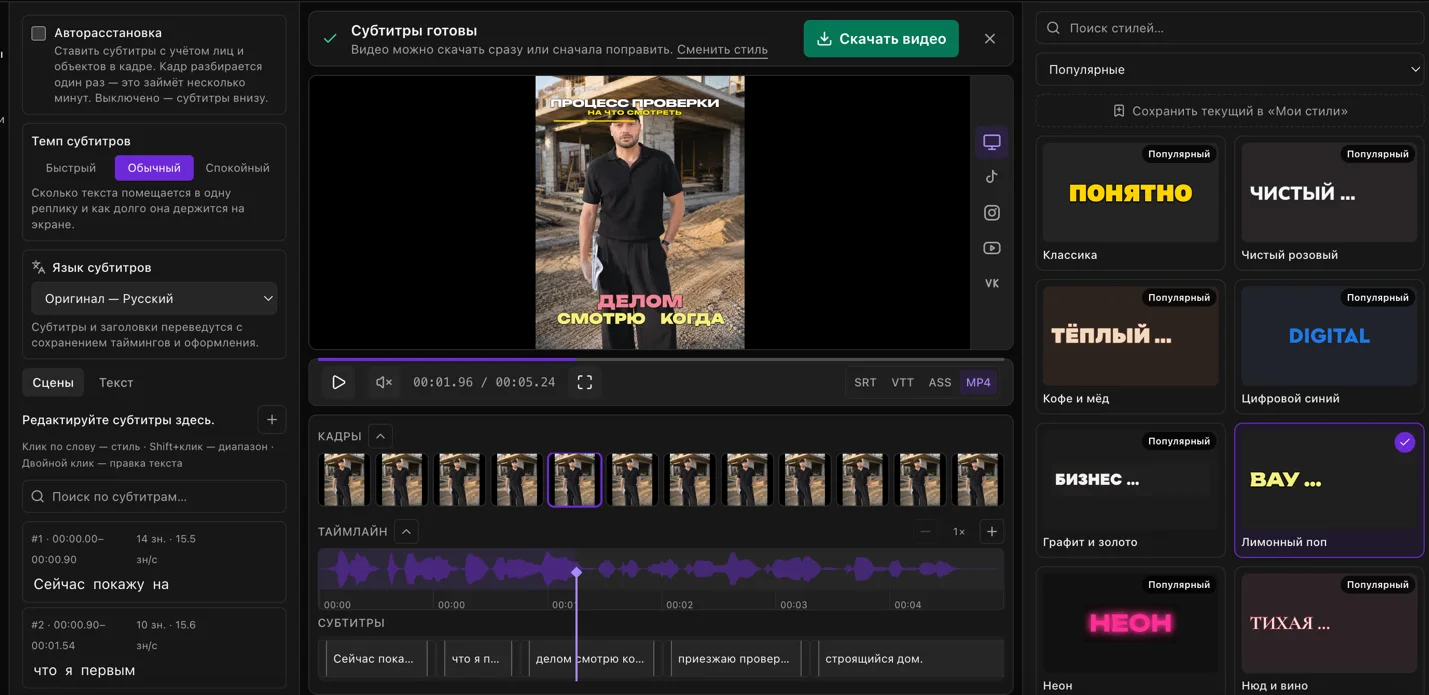The image size is (1429, 695).
Task: Collapse the КАДРЫ section
Action: click(380, 436)
